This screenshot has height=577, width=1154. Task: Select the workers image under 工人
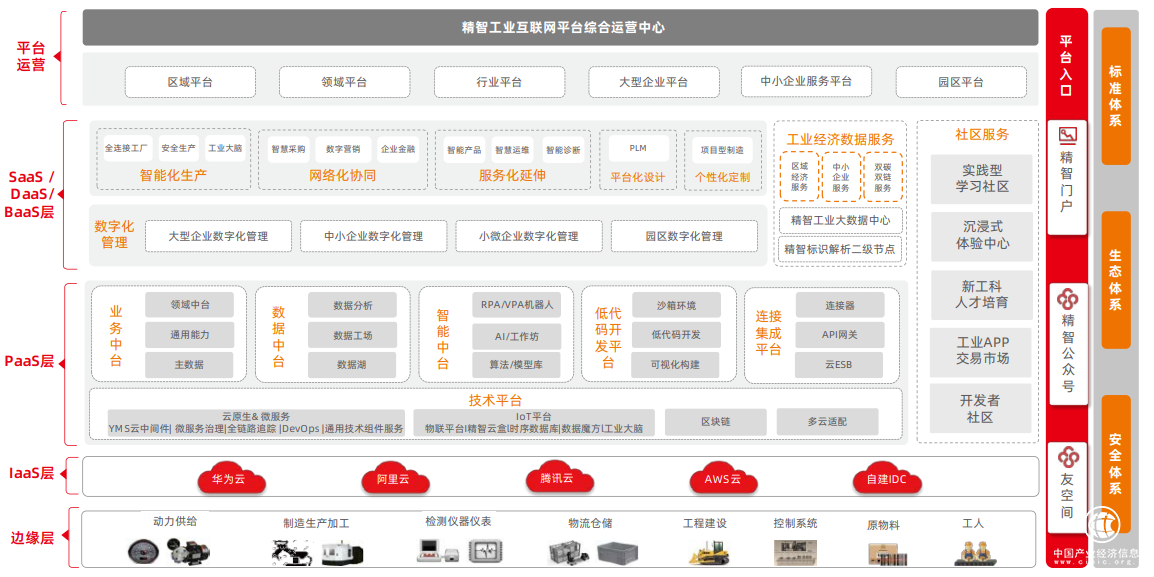click(972, 551)
